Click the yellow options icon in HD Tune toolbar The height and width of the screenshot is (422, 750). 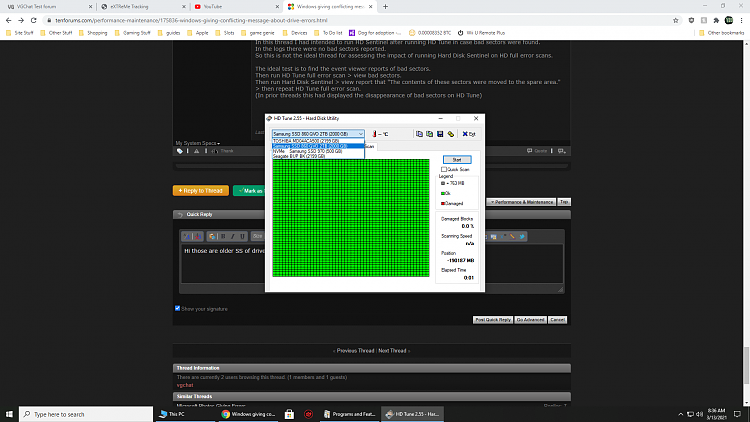(x=451, y=134)
